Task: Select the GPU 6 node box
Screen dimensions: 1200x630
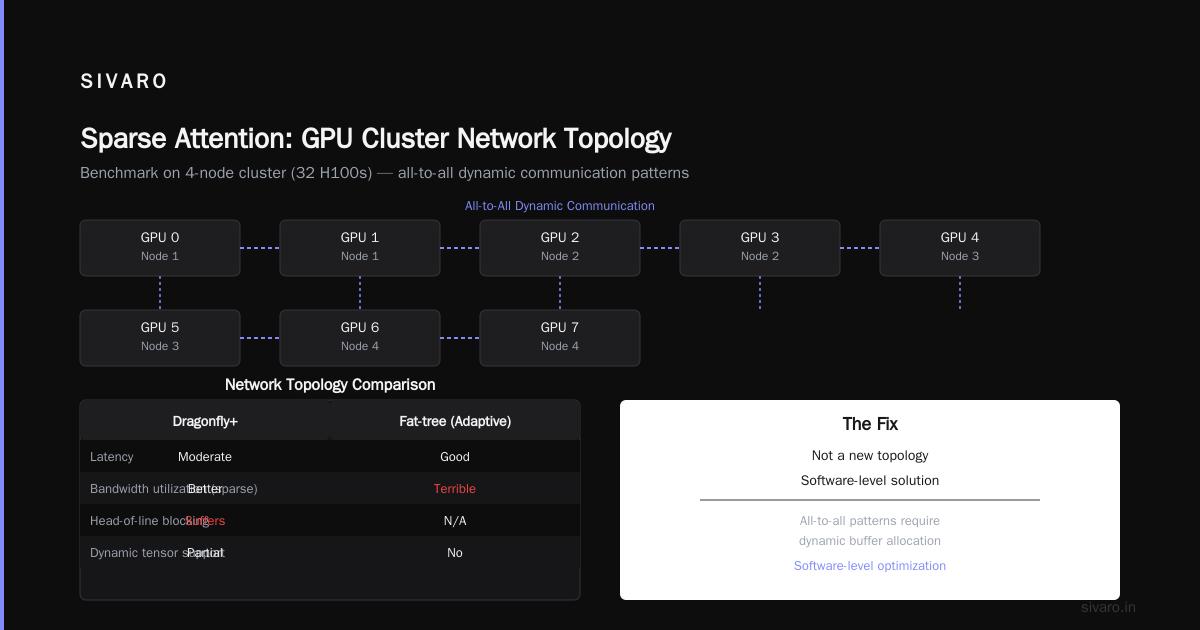Action: tap(360, 338)
